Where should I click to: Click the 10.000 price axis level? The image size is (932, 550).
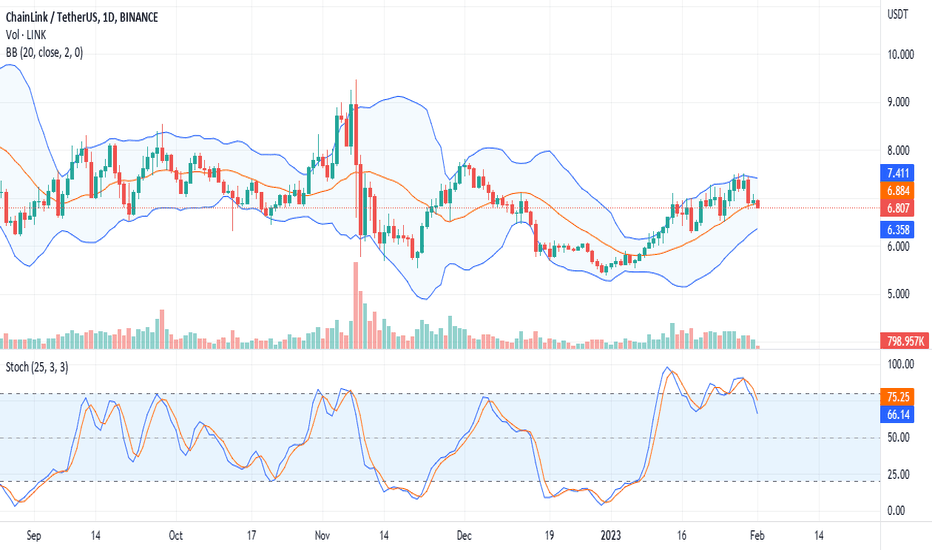pos(900,55)
